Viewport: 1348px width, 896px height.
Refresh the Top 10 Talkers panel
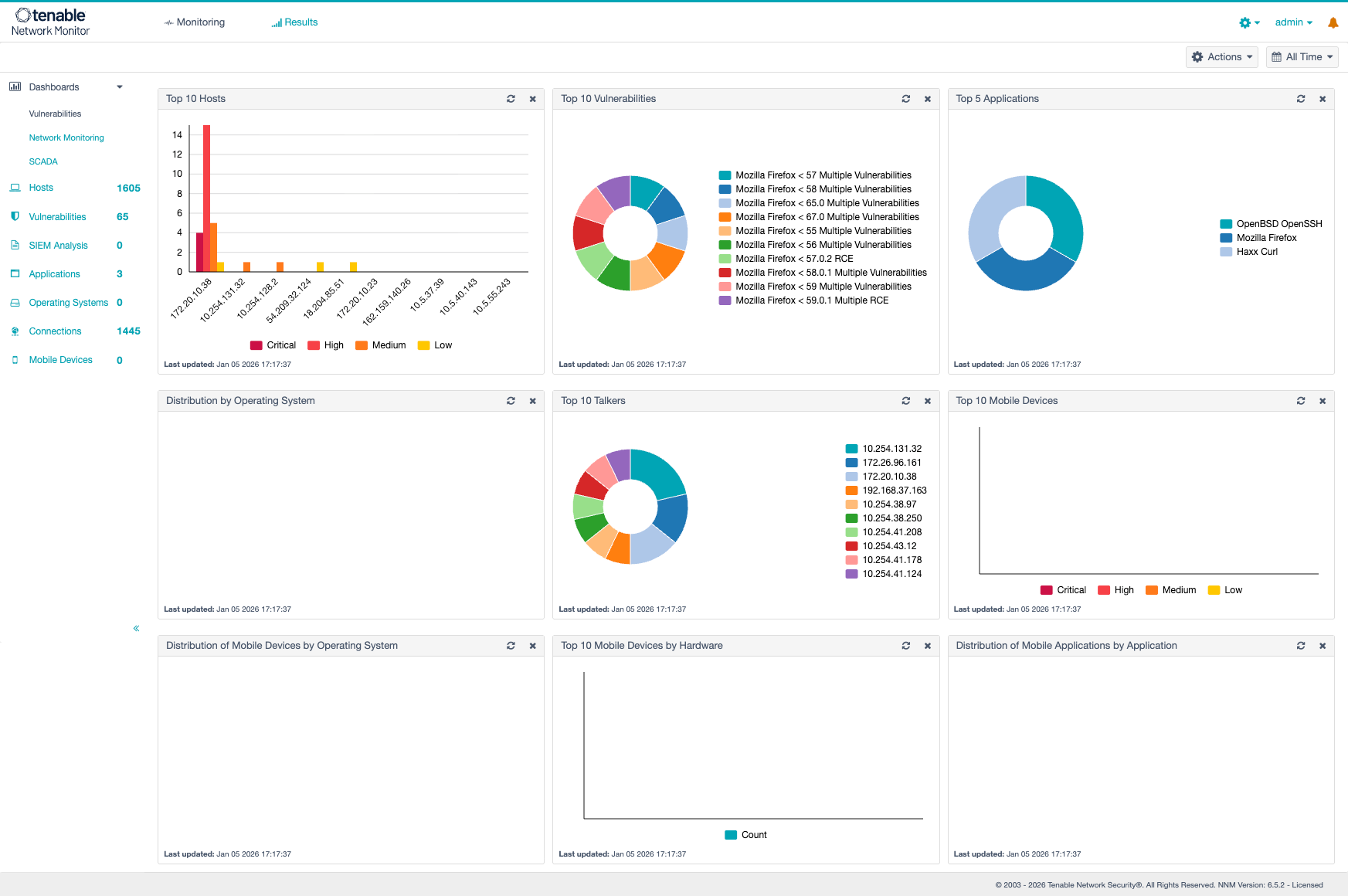[x=905, y=401]
